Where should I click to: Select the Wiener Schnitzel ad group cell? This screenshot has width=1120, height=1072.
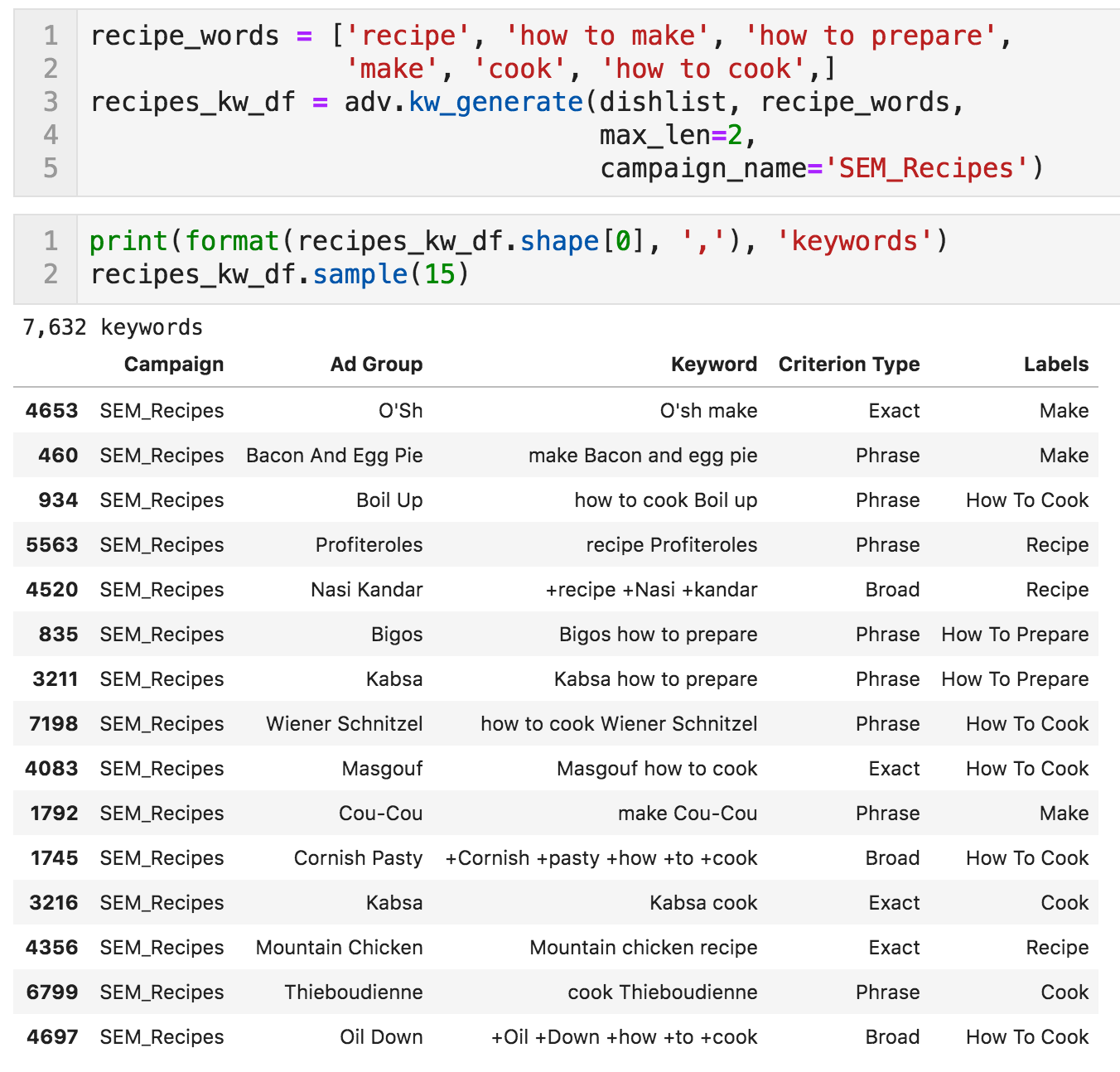[344, 724]
